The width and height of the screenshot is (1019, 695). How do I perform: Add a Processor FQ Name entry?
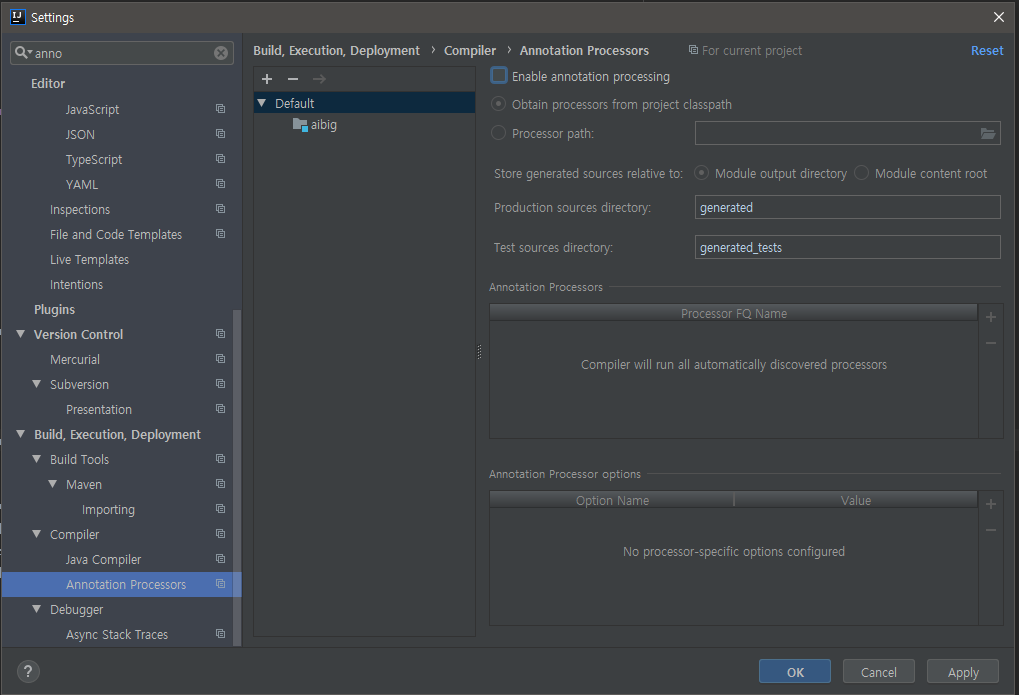point(990,317)
